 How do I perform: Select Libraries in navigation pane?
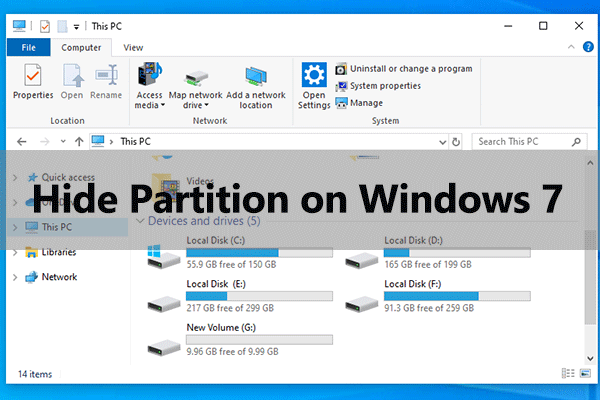(51, 252)
